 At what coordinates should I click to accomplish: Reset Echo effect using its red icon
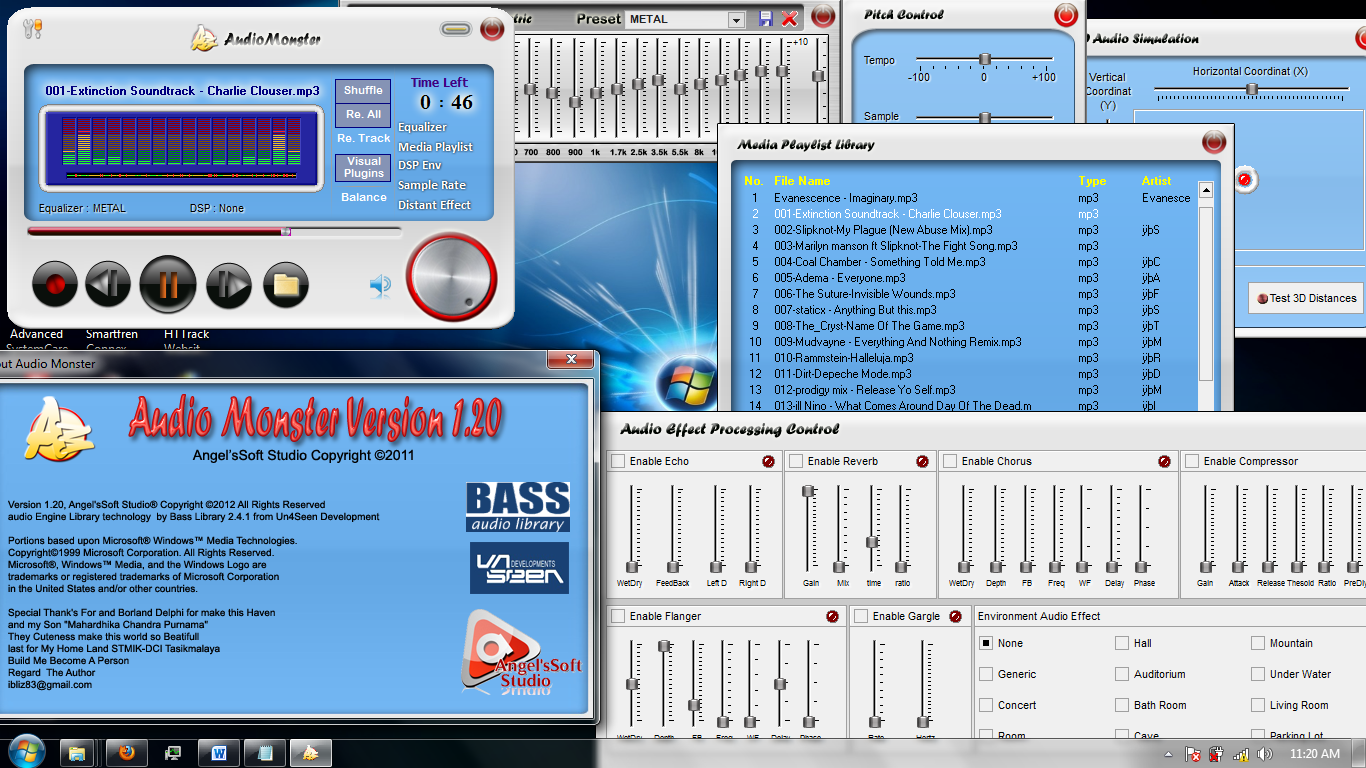768,461
